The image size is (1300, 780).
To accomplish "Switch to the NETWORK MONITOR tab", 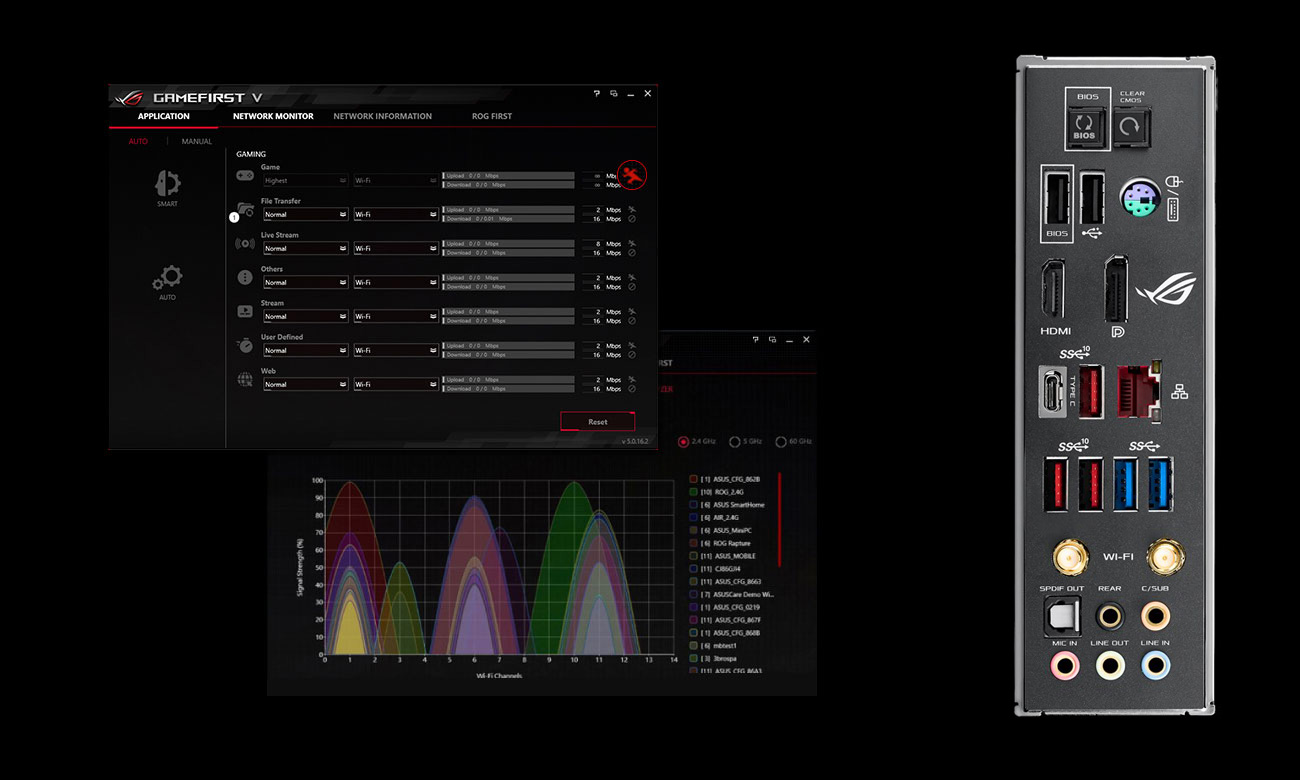I will [273, 116].
